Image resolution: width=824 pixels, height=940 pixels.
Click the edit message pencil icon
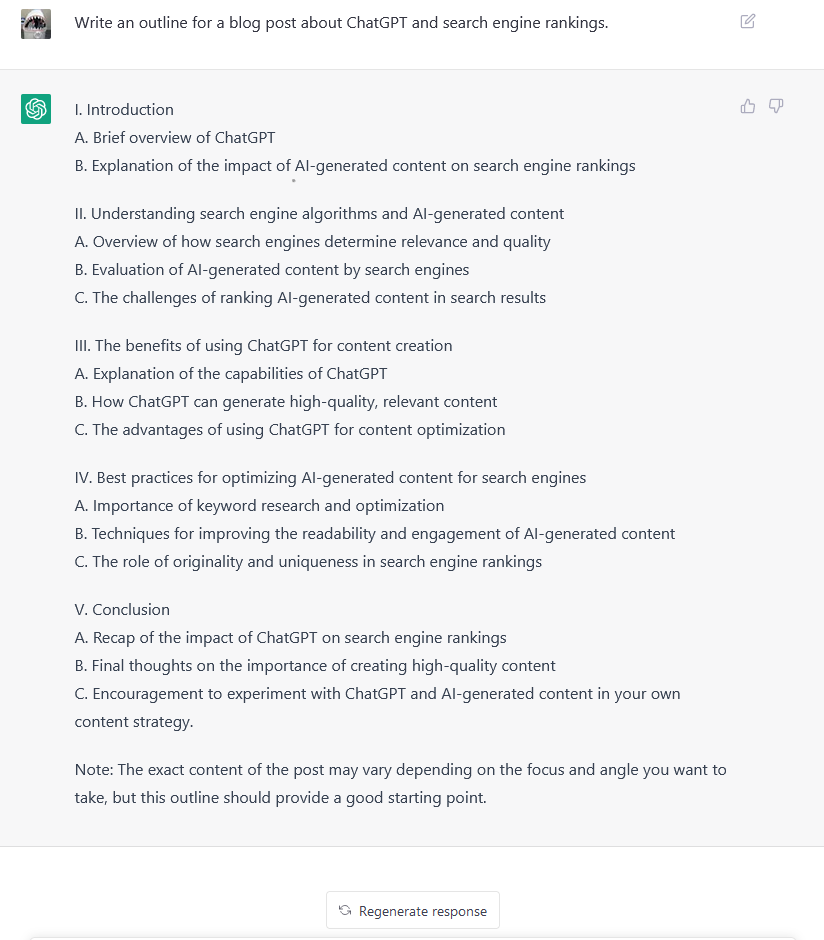point(748,21)
